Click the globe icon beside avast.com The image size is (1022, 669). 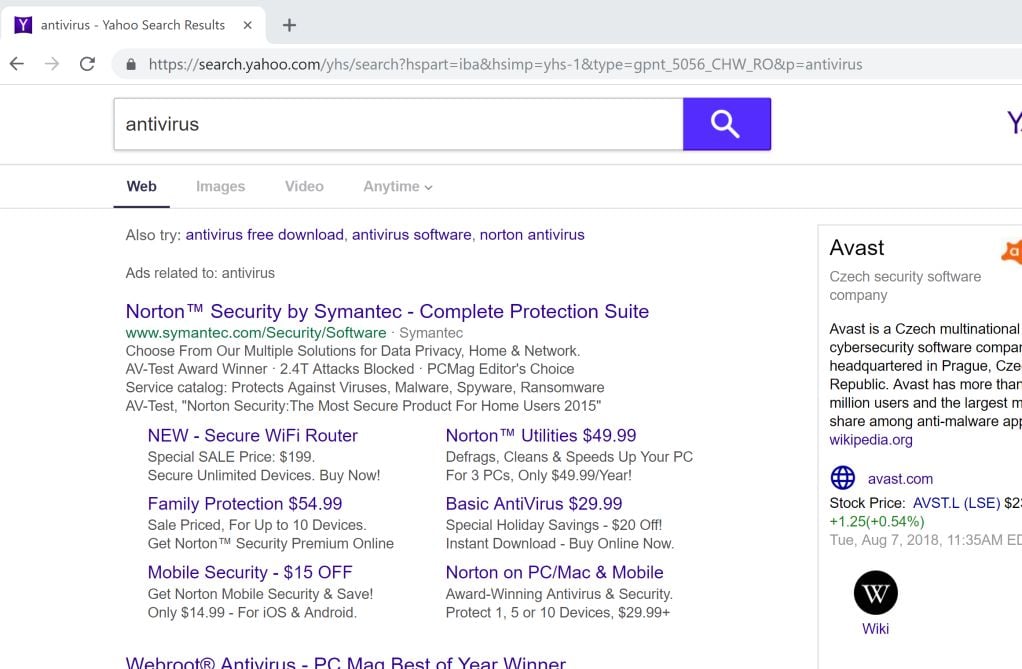pos(843,478)
